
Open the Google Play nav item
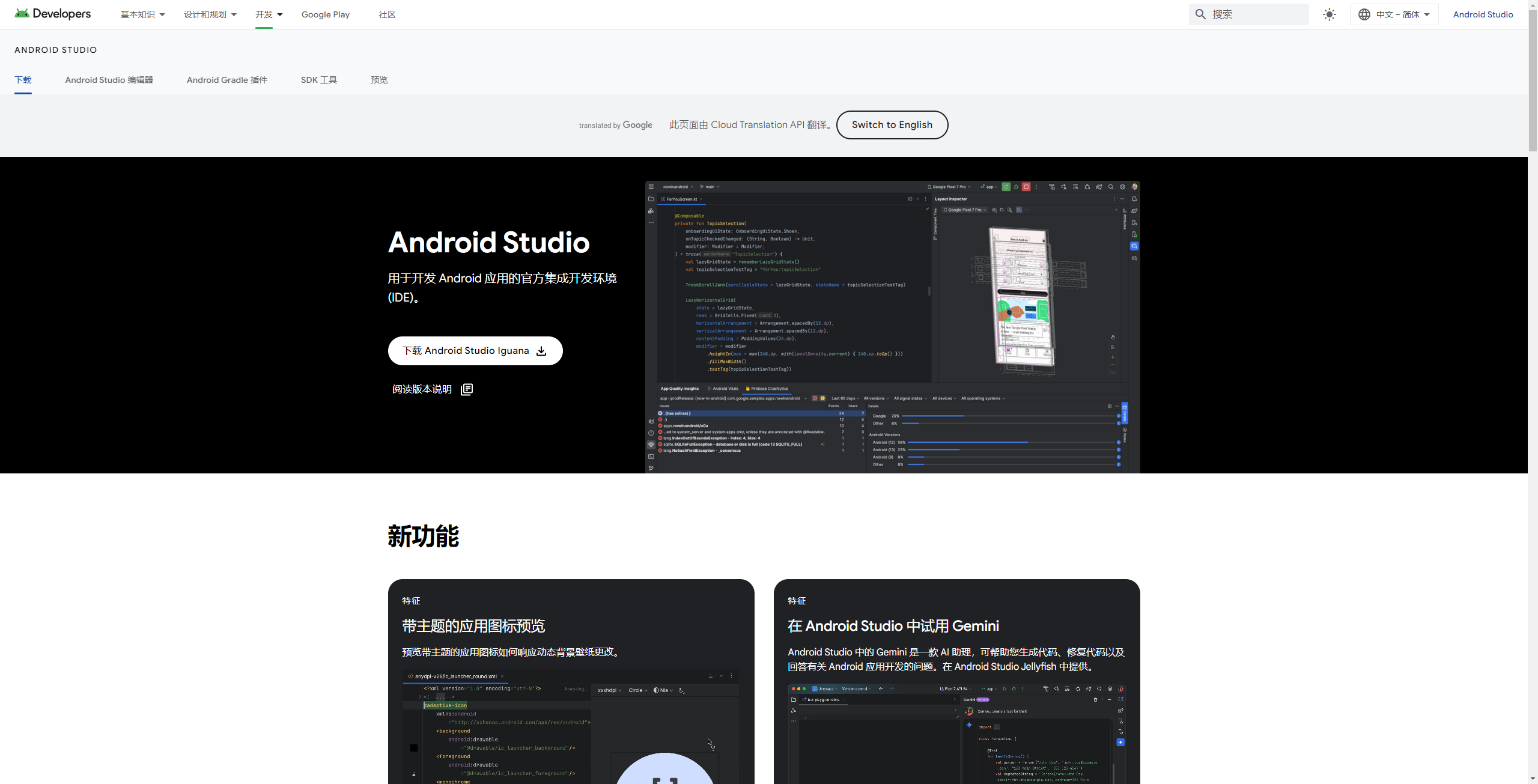click(x=325, y=14)
